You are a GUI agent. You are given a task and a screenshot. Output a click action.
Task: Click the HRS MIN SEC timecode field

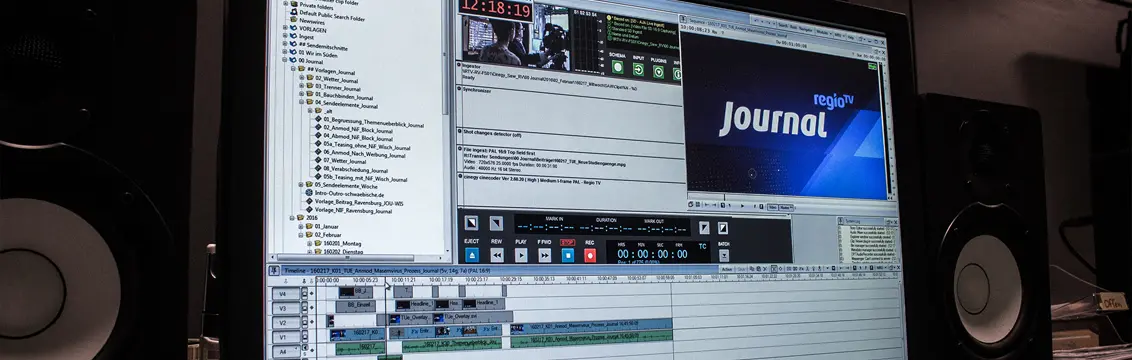point(652,255)
